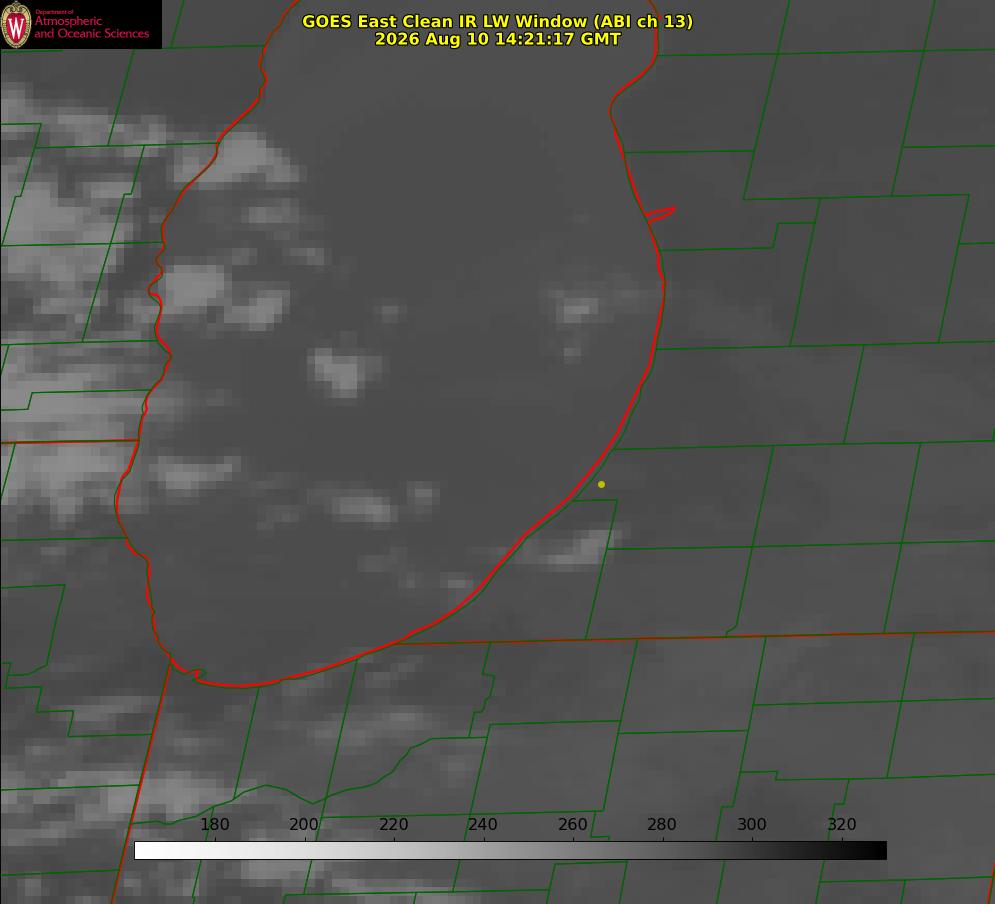Click the GOES East Clean IR title

497,21
